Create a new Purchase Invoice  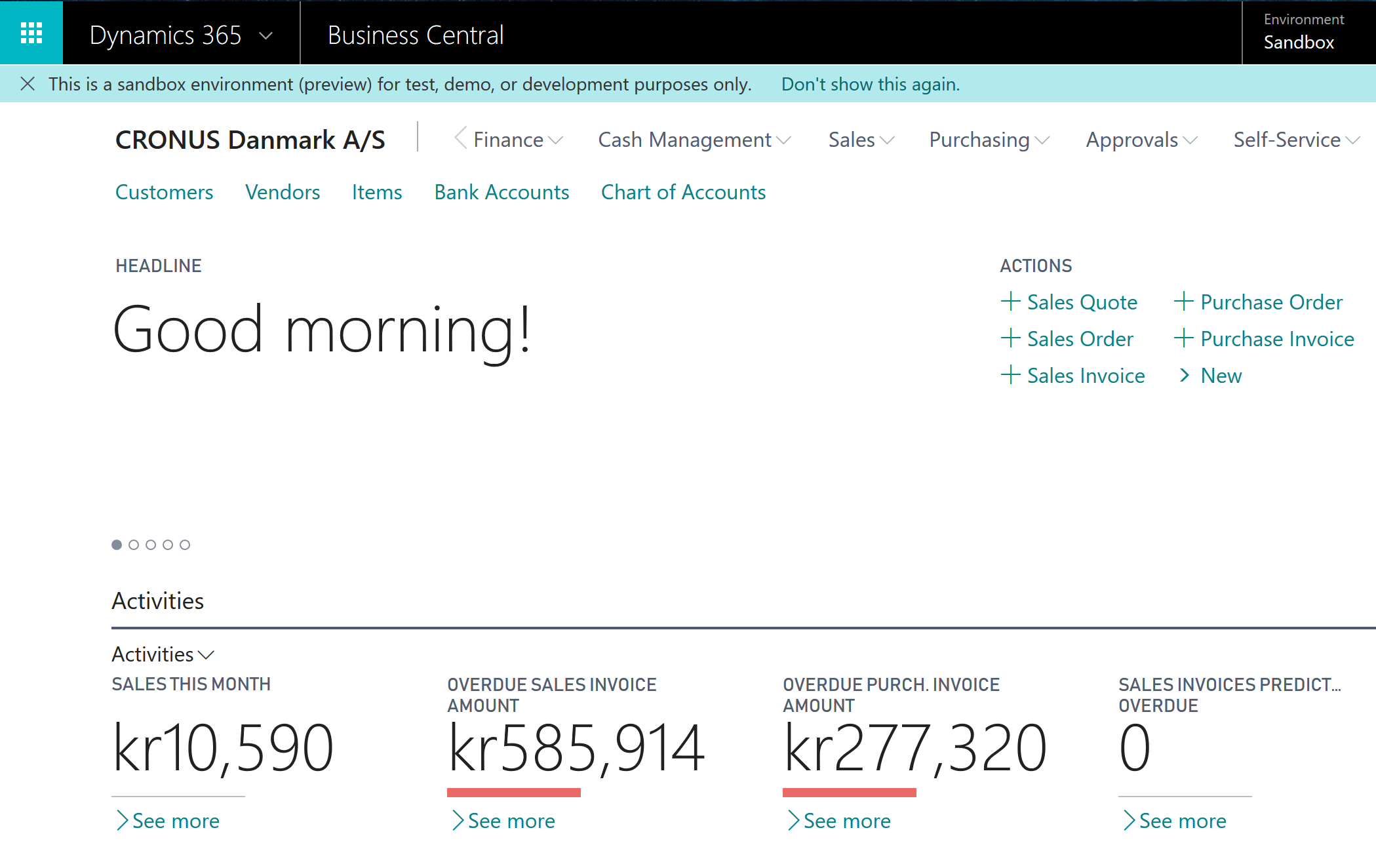1264,339
